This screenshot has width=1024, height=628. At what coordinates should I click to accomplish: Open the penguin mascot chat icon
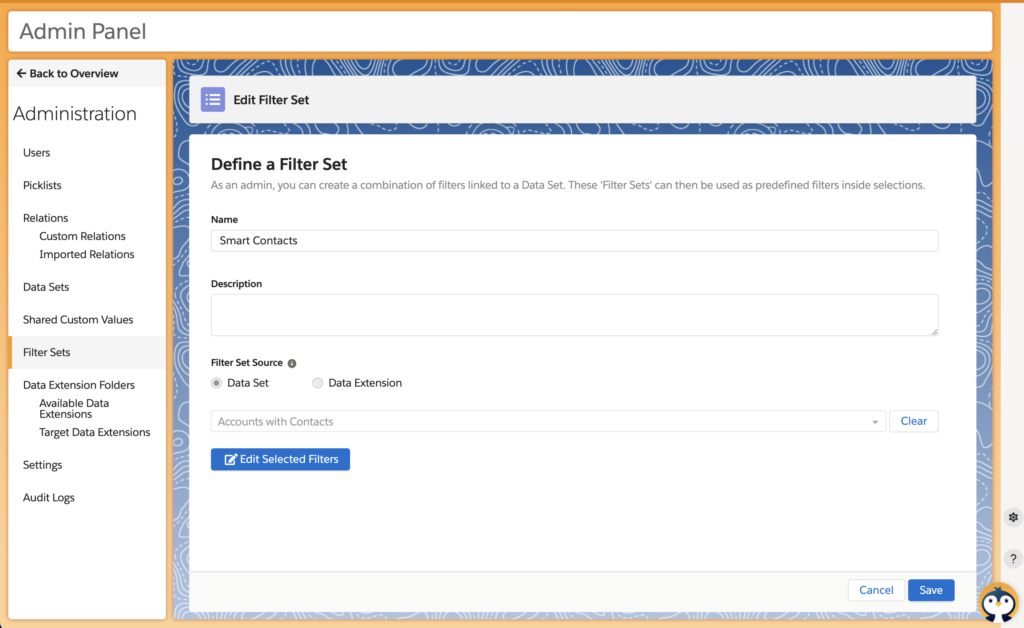click(997, 603)
